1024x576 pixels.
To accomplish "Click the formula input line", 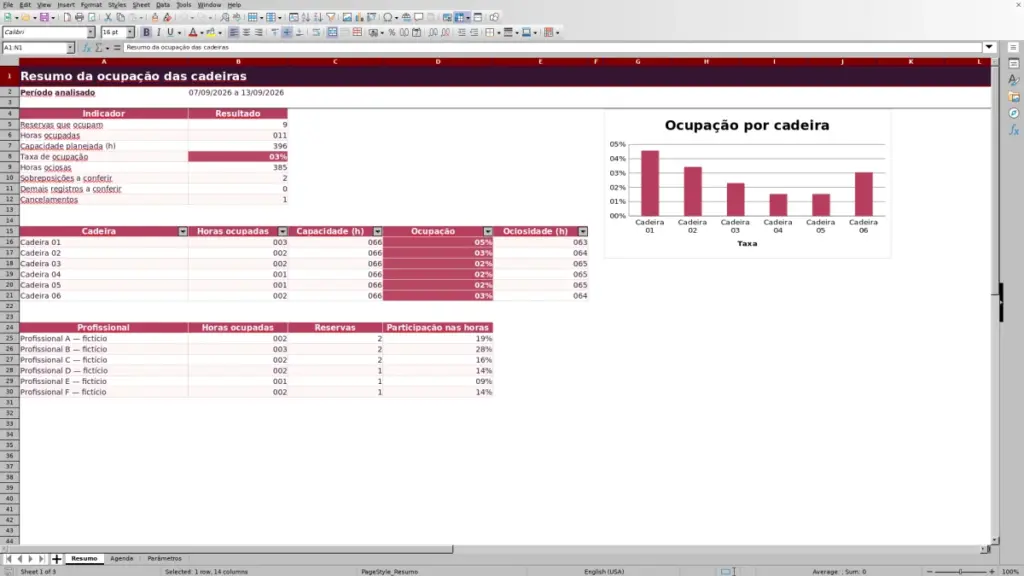I will pos(552,48).
